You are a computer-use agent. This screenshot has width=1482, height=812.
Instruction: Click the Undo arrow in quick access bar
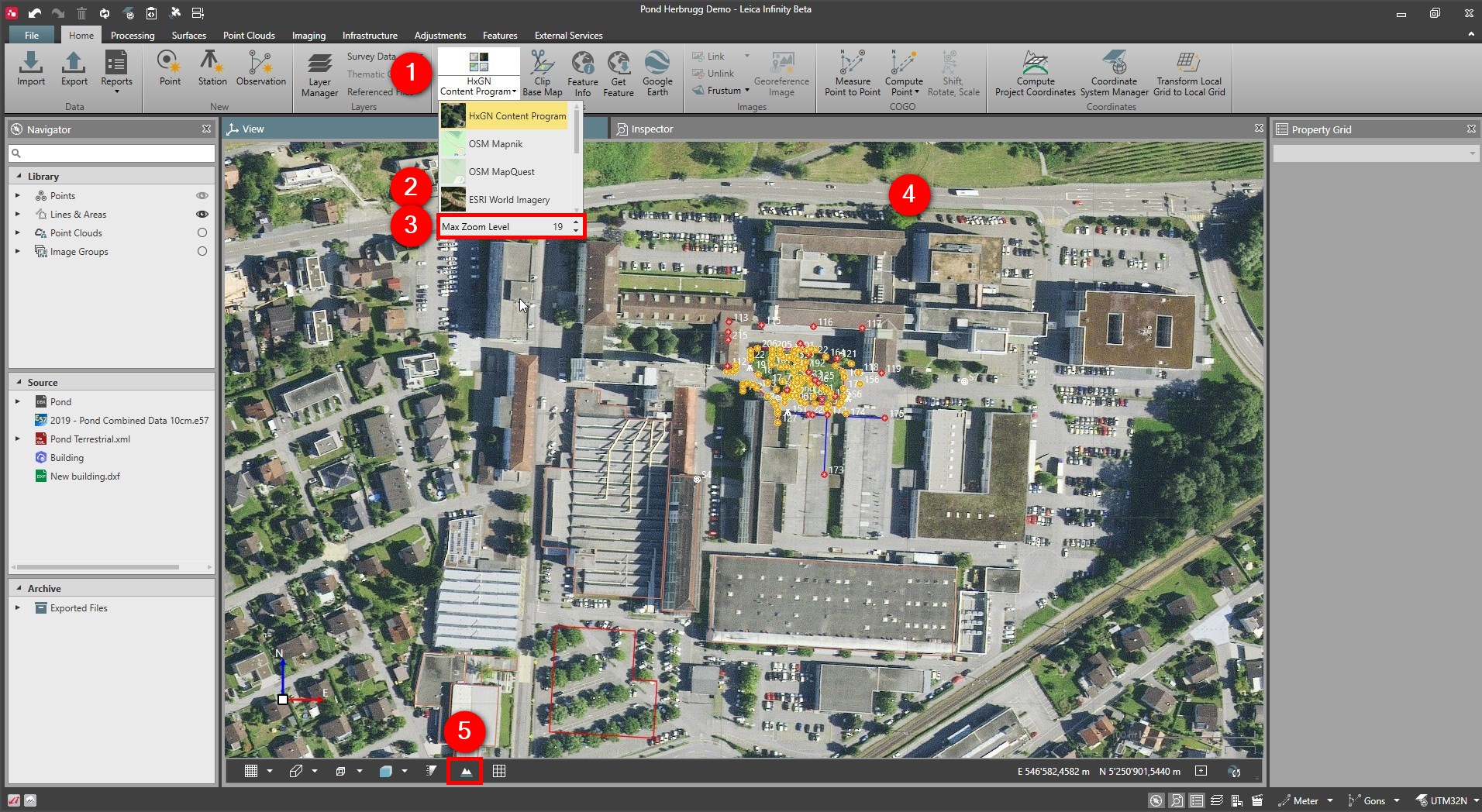[35, 13]
